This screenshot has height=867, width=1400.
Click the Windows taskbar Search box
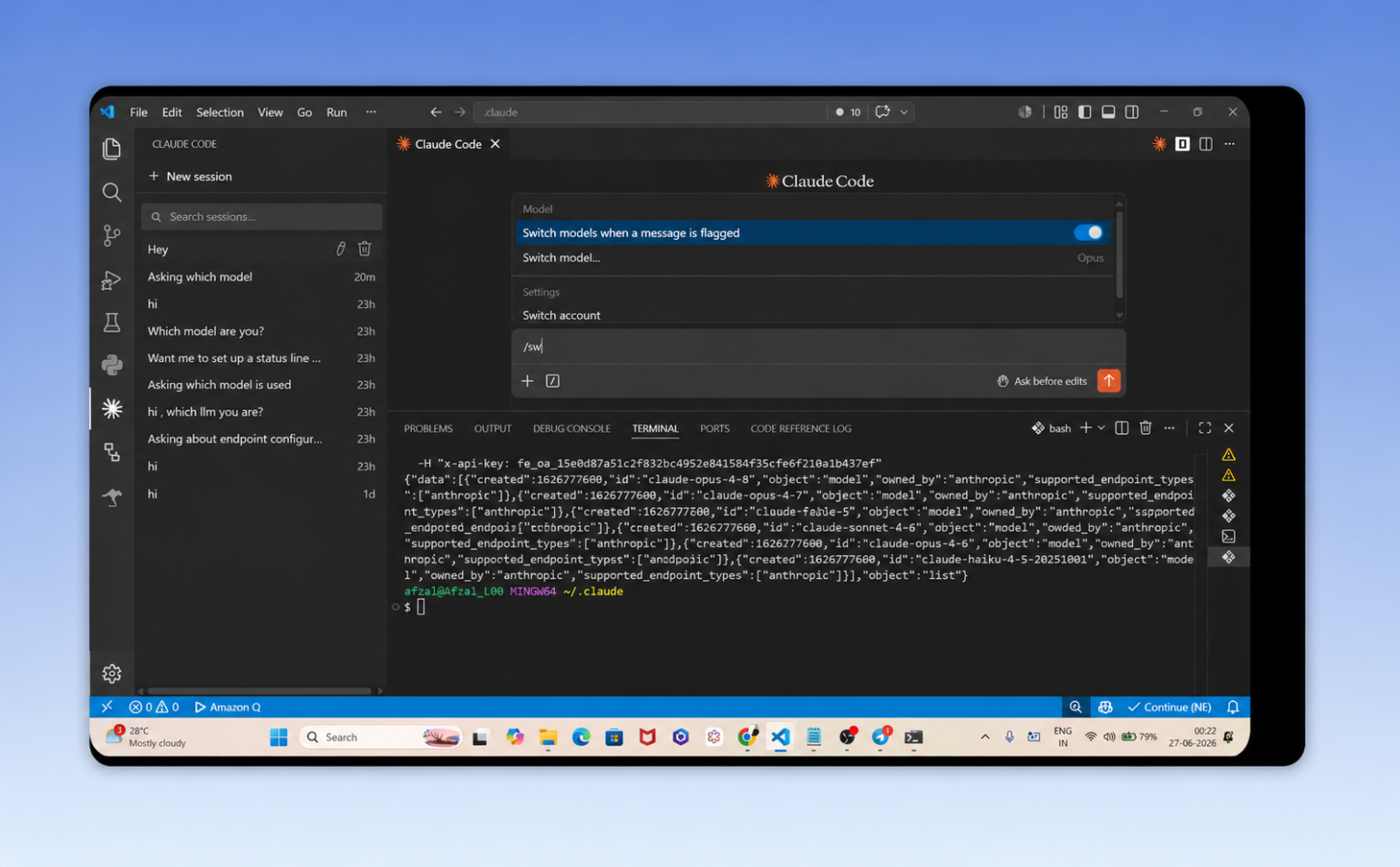point(381,737)
